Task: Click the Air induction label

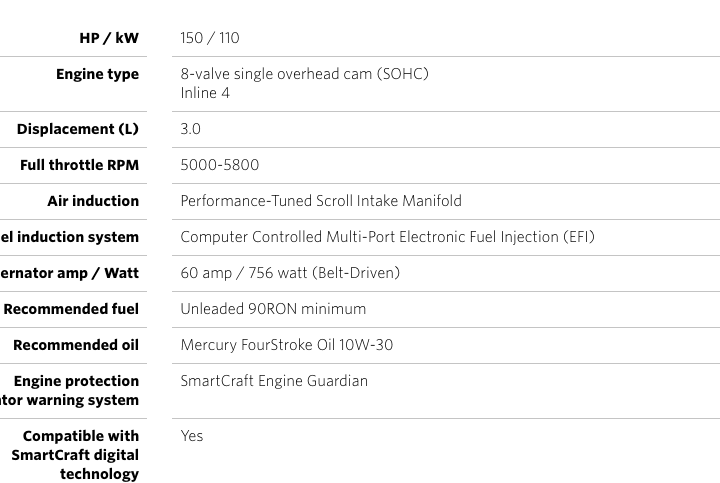Action: (x=93, y=201)
